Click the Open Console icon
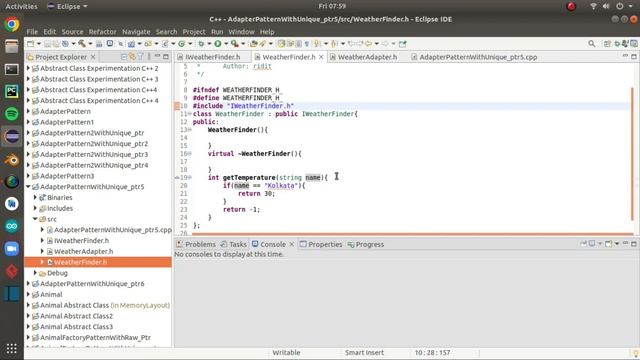This screenshot has height=360, width=640. point(609,244)
